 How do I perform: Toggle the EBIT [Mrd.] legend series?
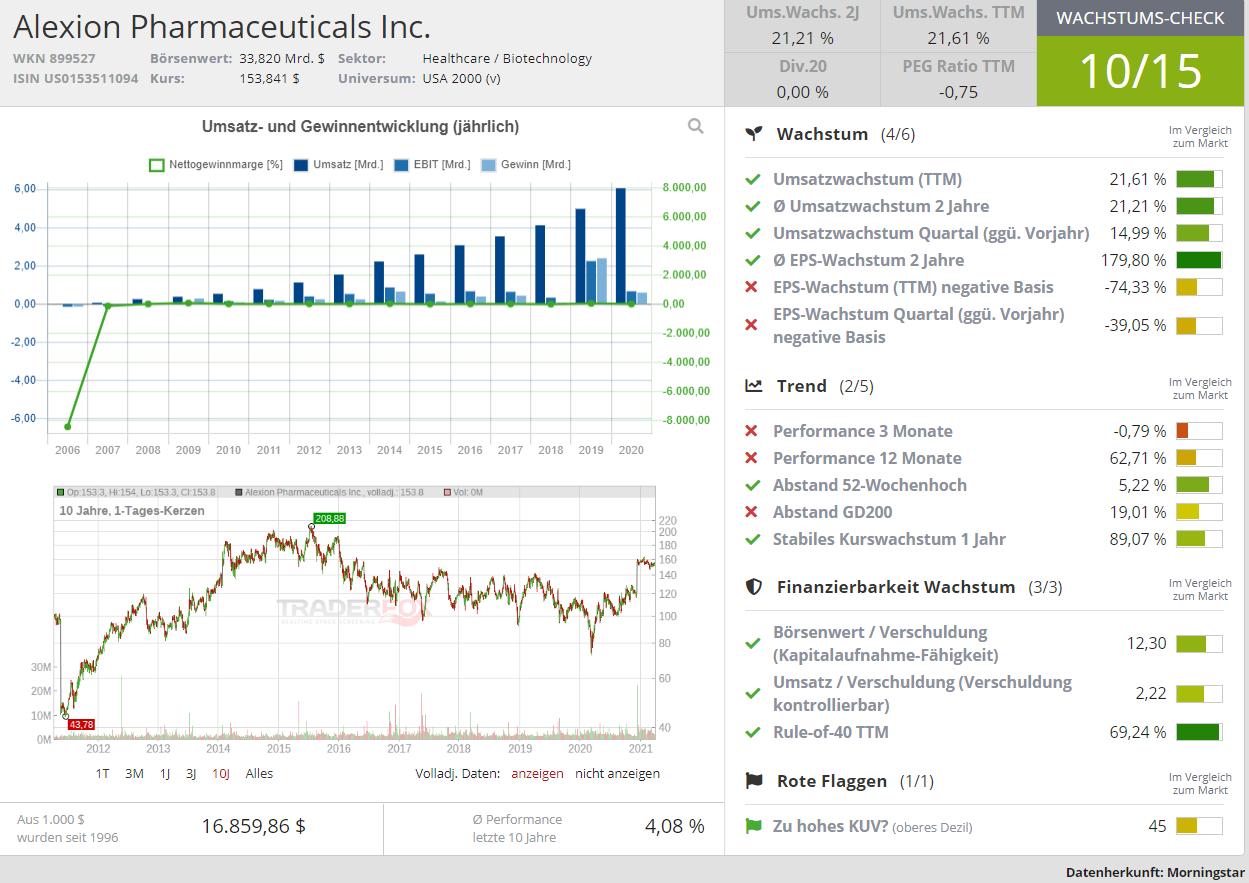point(432,164)
